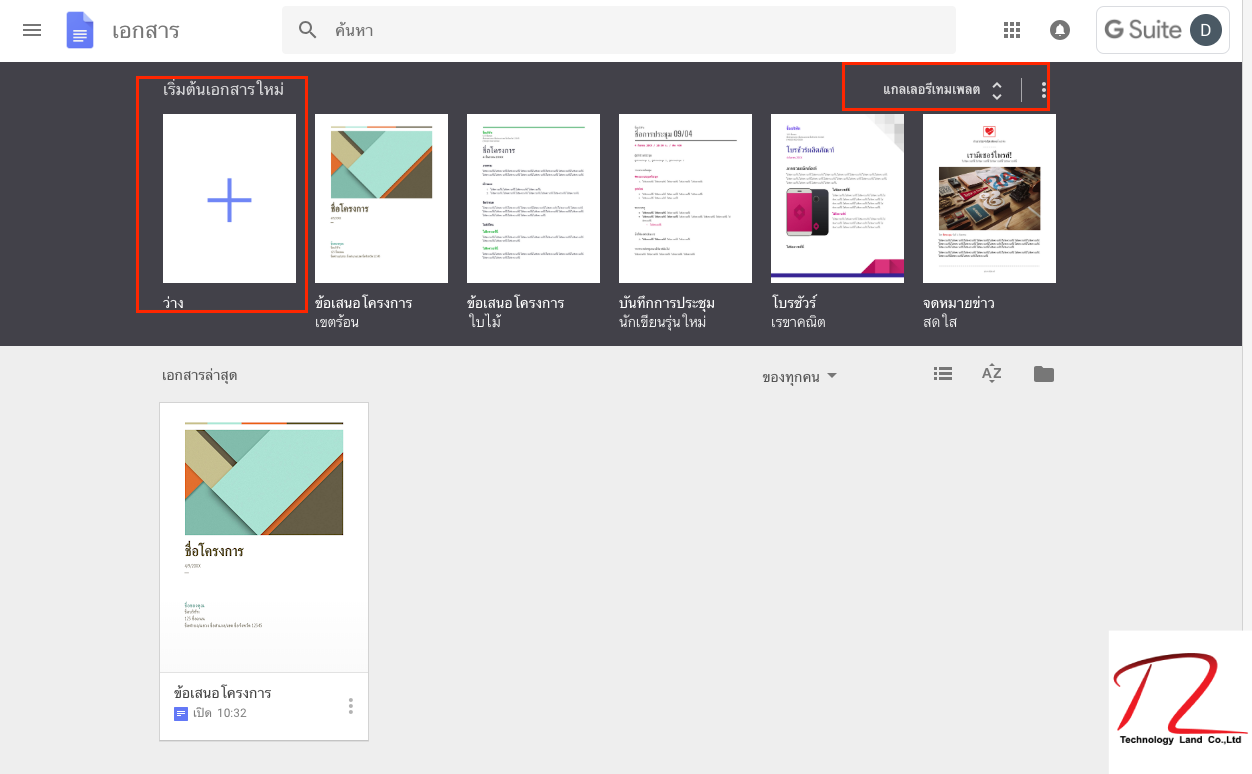Switch to list view
This screenshot has width=1252, height=774.
tap(942, 374)
